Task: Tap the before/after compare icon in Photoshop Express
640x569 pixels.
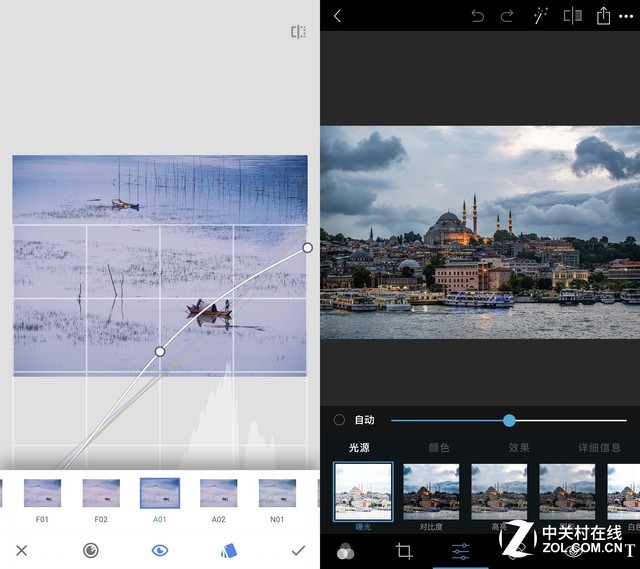Action: [572, 16]
